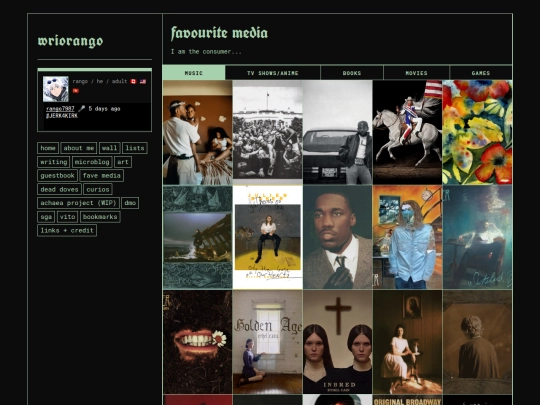
Task: Click the white horse rider with flag cover
Action: [407, 132]
